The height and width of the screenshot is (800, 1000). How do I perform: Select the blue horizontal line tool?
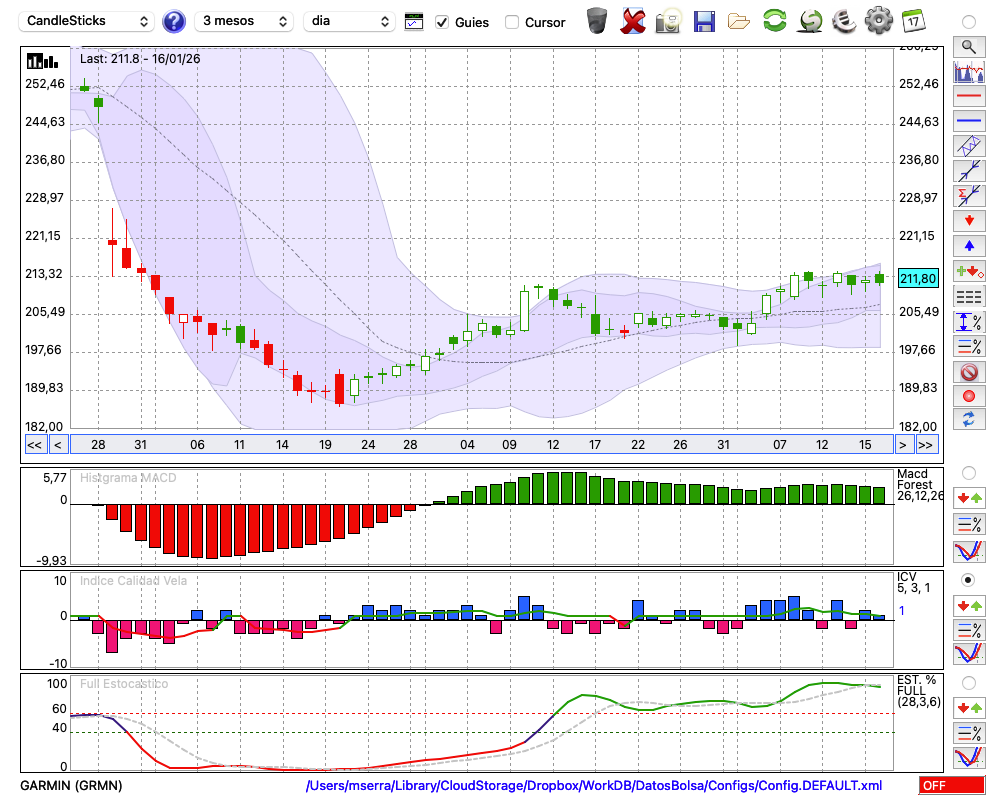click(x=968, y=121)
